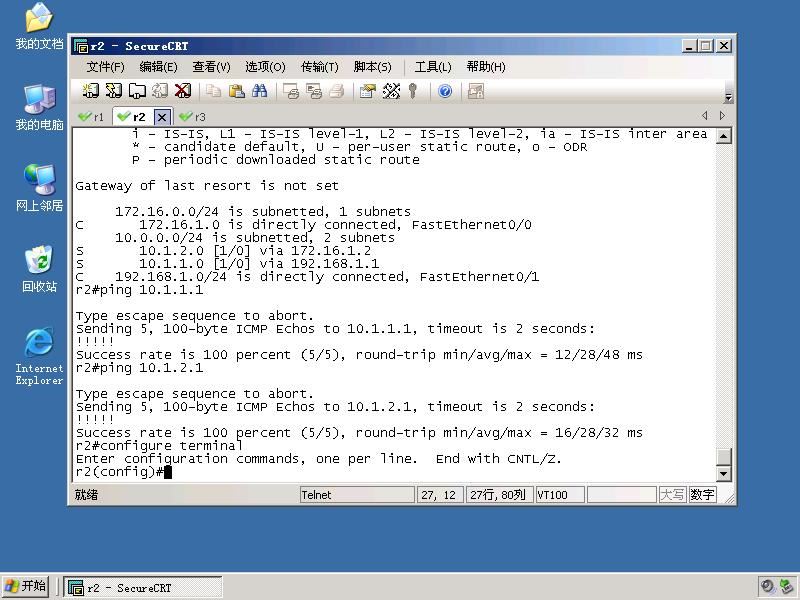The height and width of the screenshot is (600, 800).
Task: Expand the toolbar overflow chevron
Action: pyautogui.click(x=729, y=97)
